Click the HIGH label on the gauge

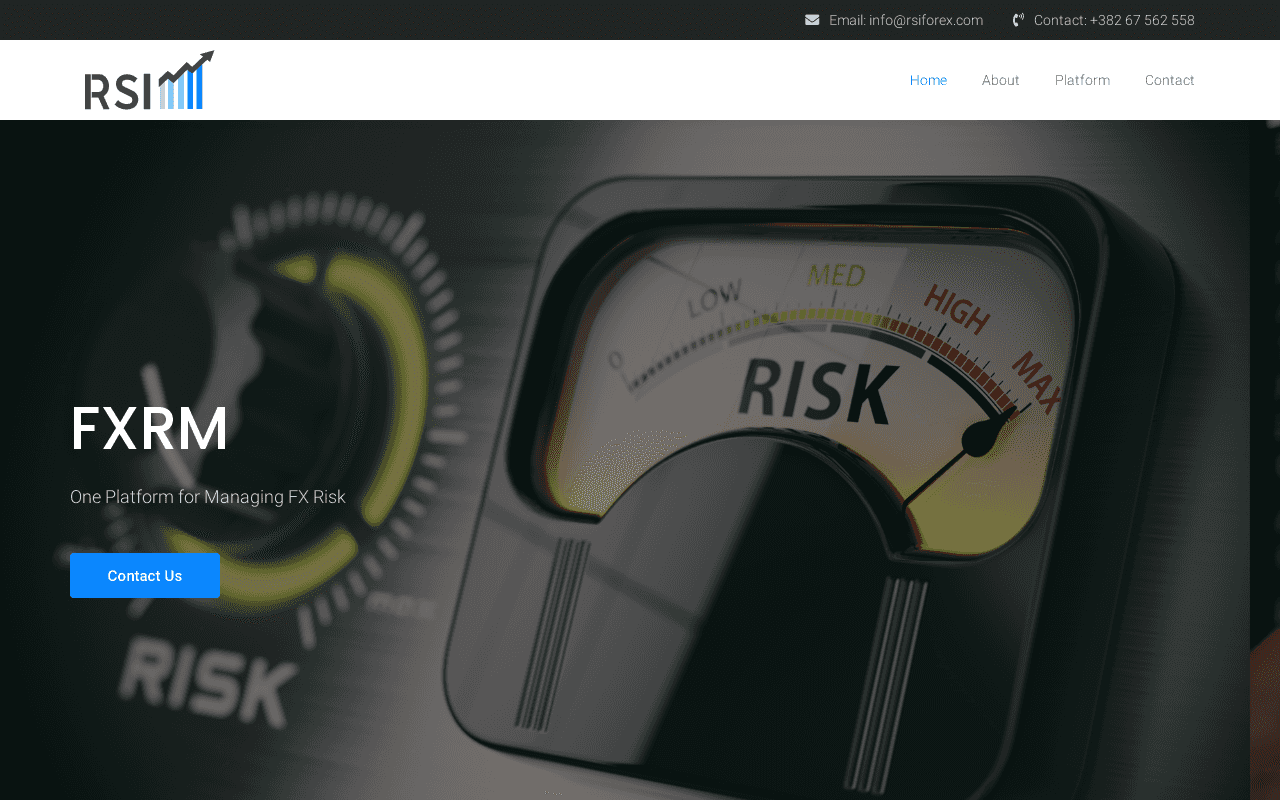(956, 308)
